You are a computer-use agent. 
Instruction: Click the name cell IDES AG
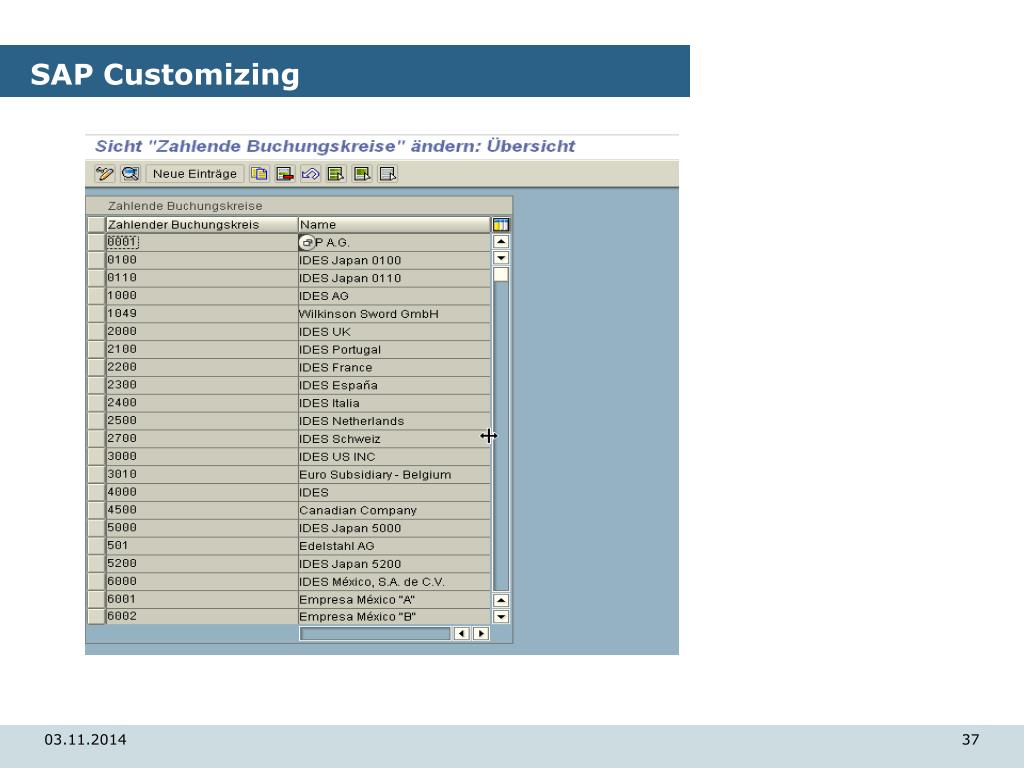coord(394,296)
